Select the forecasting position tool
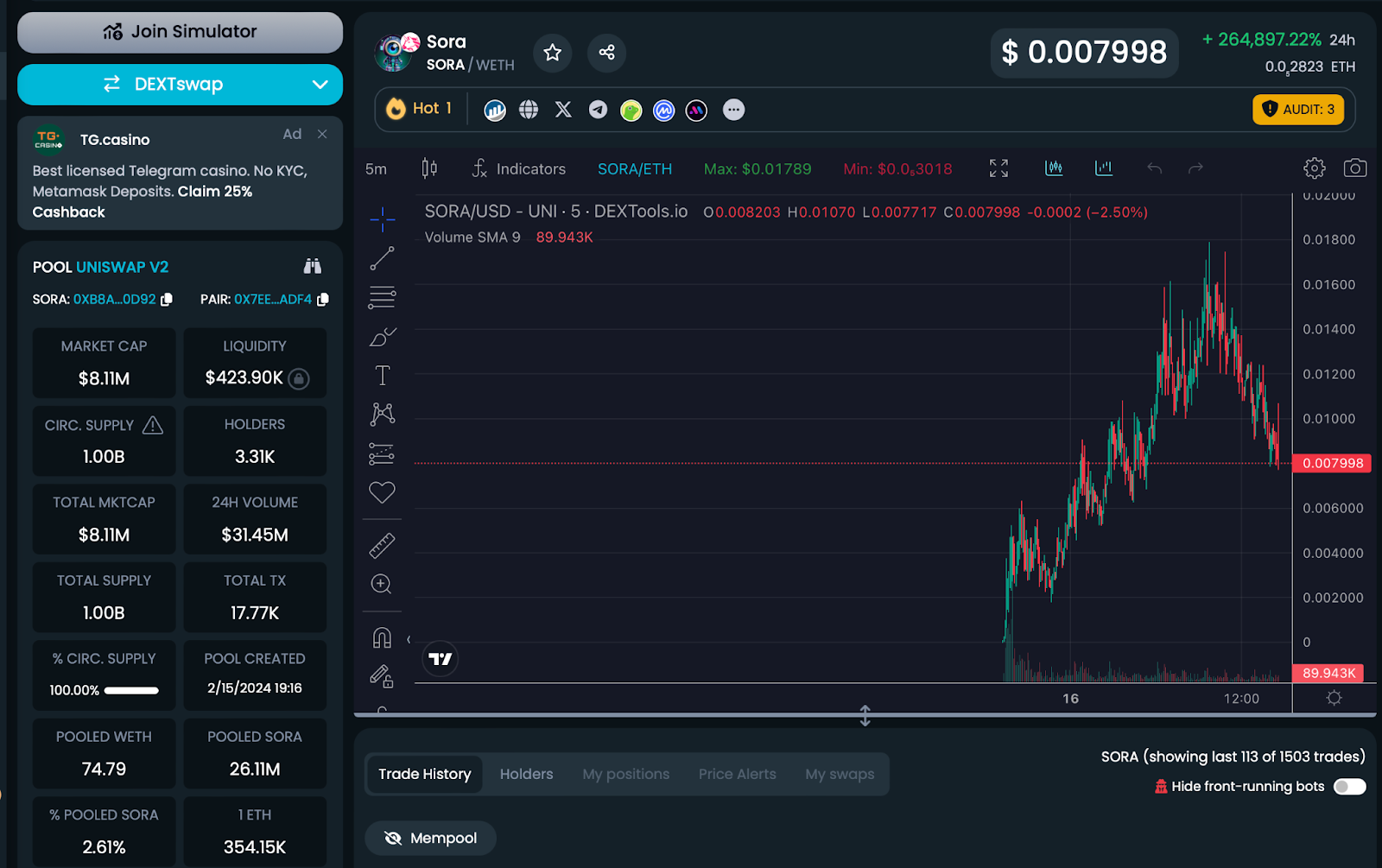1382x868 pixels. click(x=382, y=453)
